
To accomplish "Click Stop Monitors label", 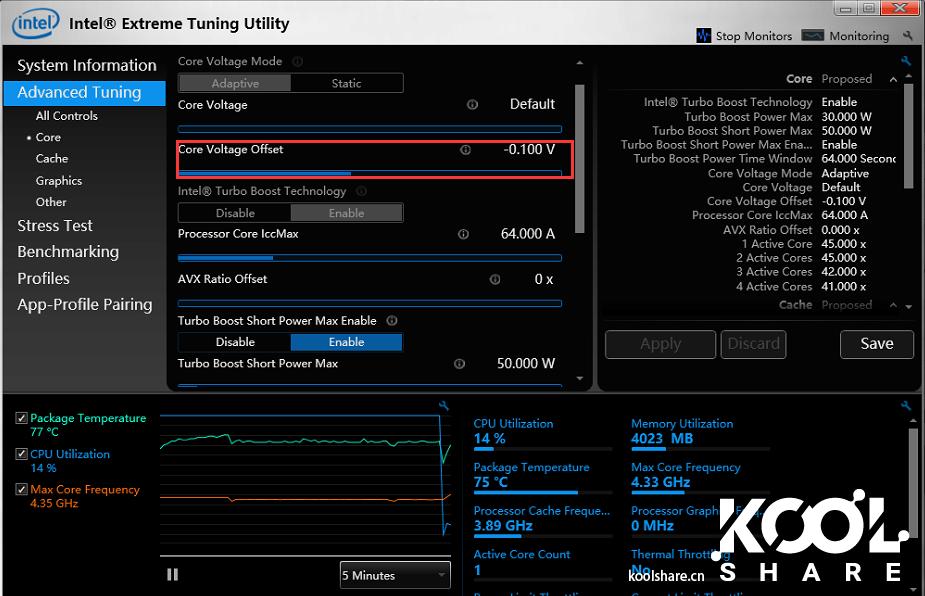I will (754, 36).
